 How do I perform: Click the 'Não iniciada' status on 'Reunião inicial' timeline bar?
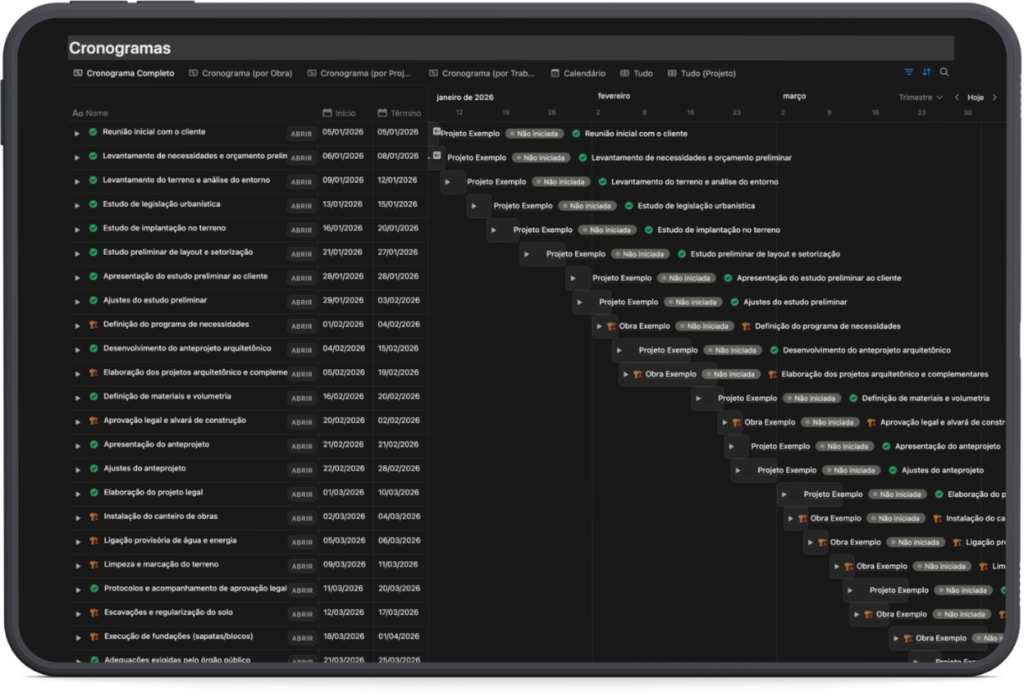[x=534, y=133]
